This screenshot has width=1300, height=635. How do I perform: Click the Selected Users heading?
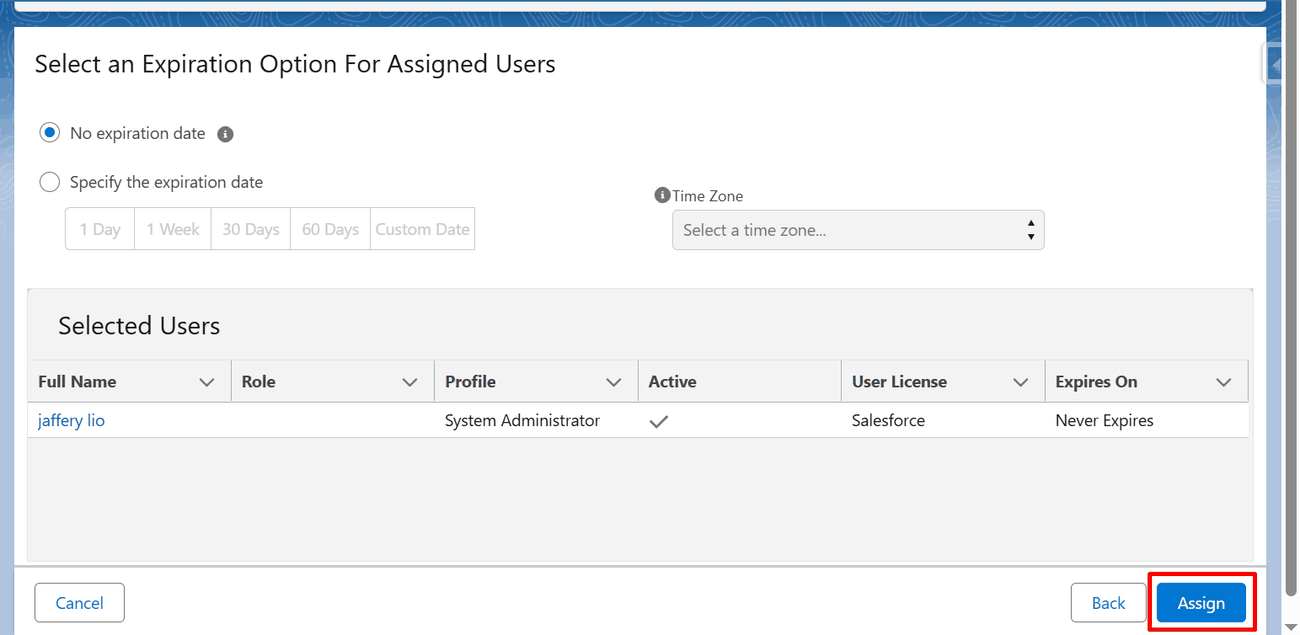tap(139, 326)
